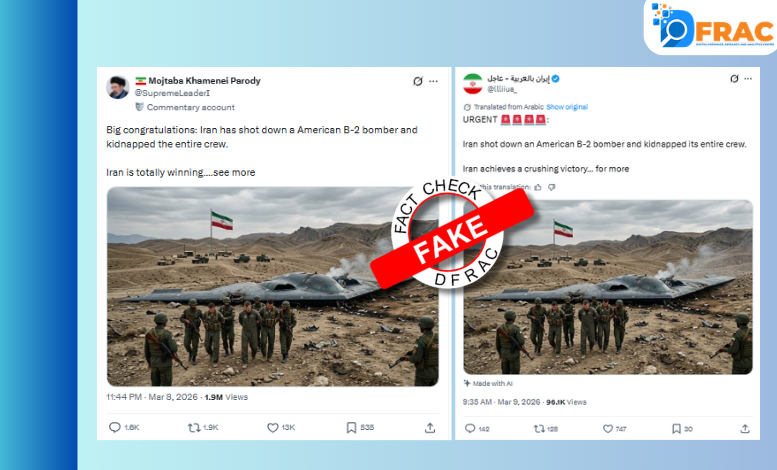Open @SupremeLeaderI profile handle
The height and width of the screenshot is (470, 777).
tap(172, 93)
